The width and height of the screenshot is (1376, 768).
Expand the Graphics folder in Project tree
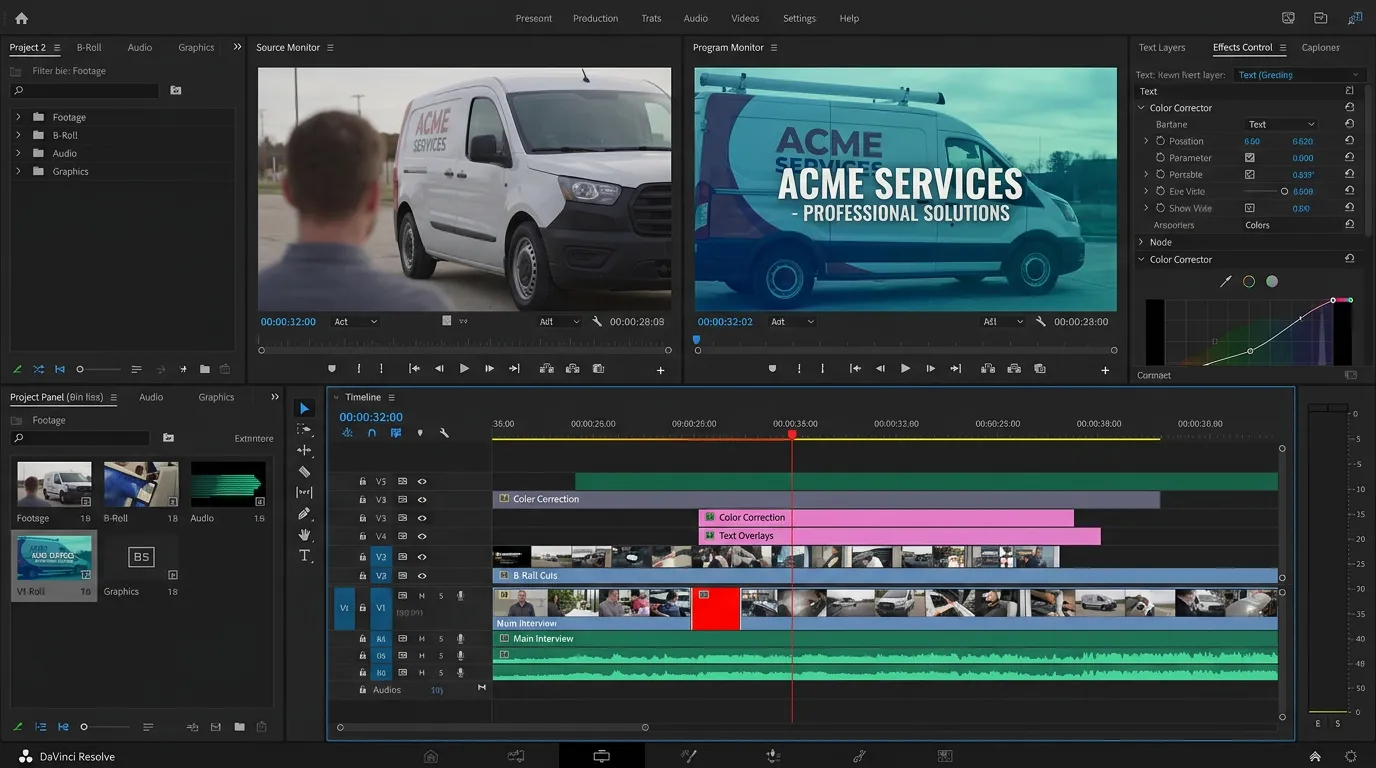tap(18, 171)
